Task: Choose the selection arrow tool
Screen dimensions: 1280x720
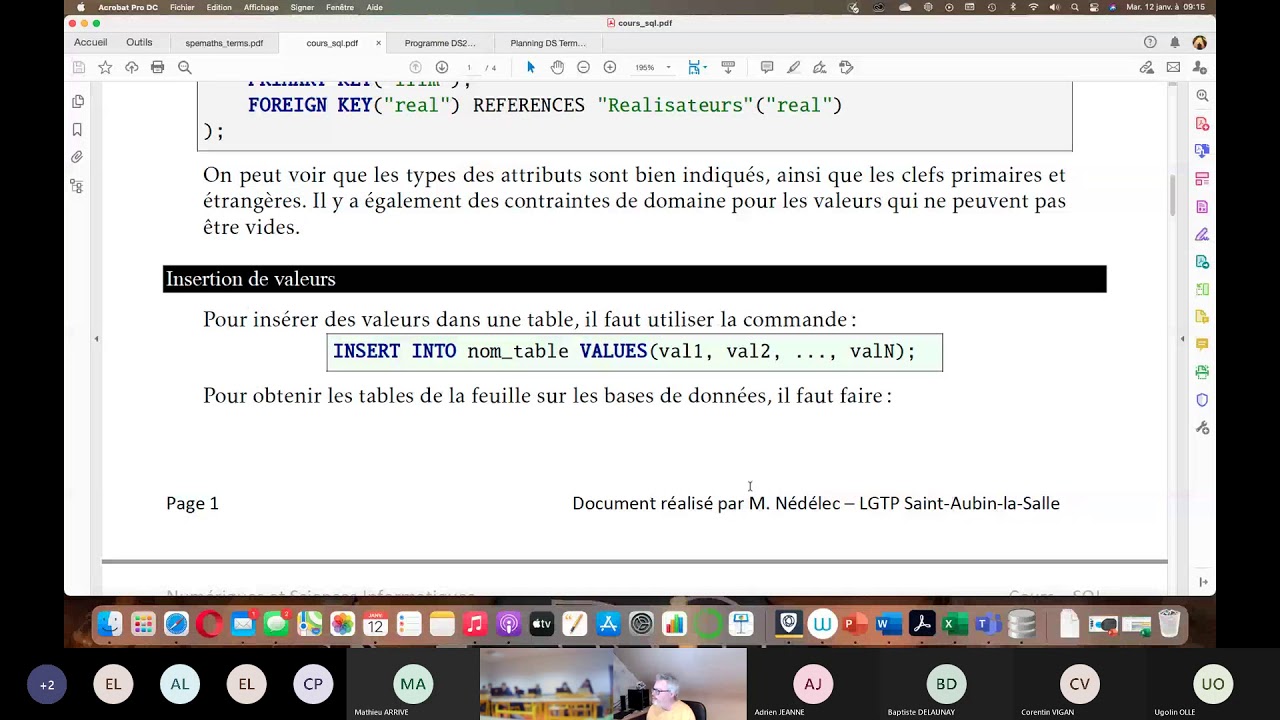Action: [531, 67]
